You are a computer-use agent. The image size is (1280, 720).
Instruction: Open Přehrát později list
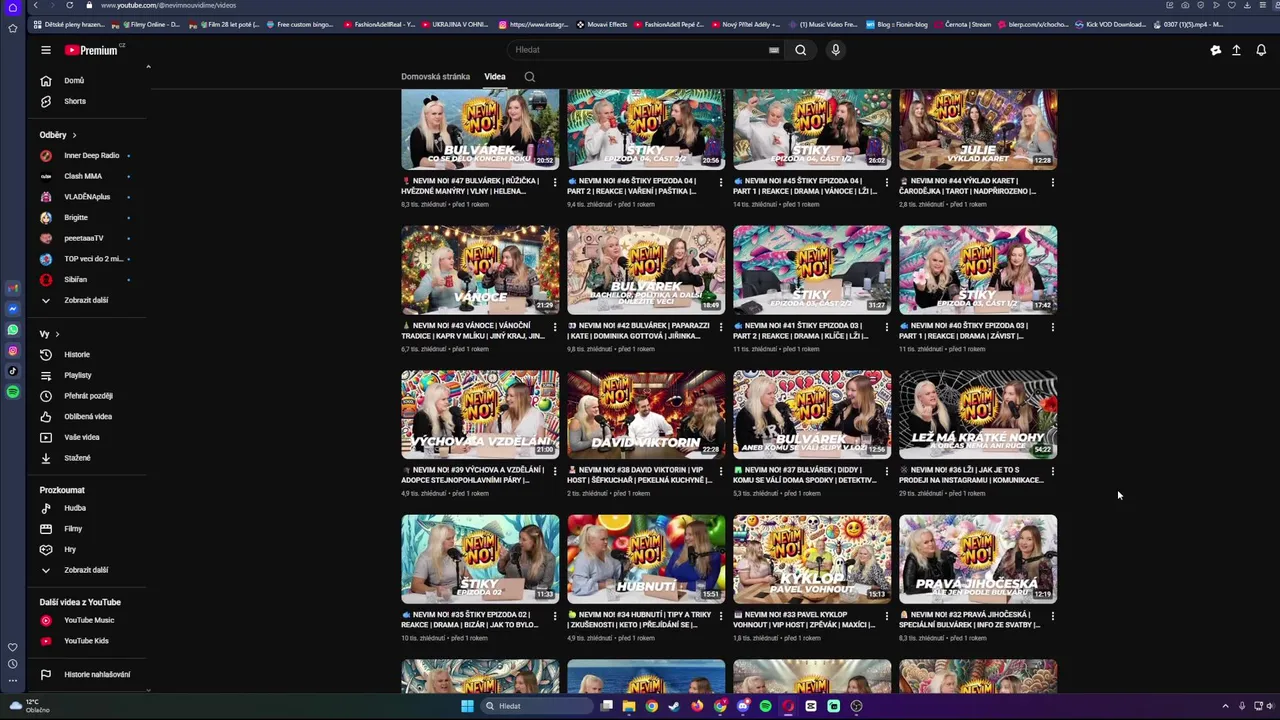pos(88,396)
